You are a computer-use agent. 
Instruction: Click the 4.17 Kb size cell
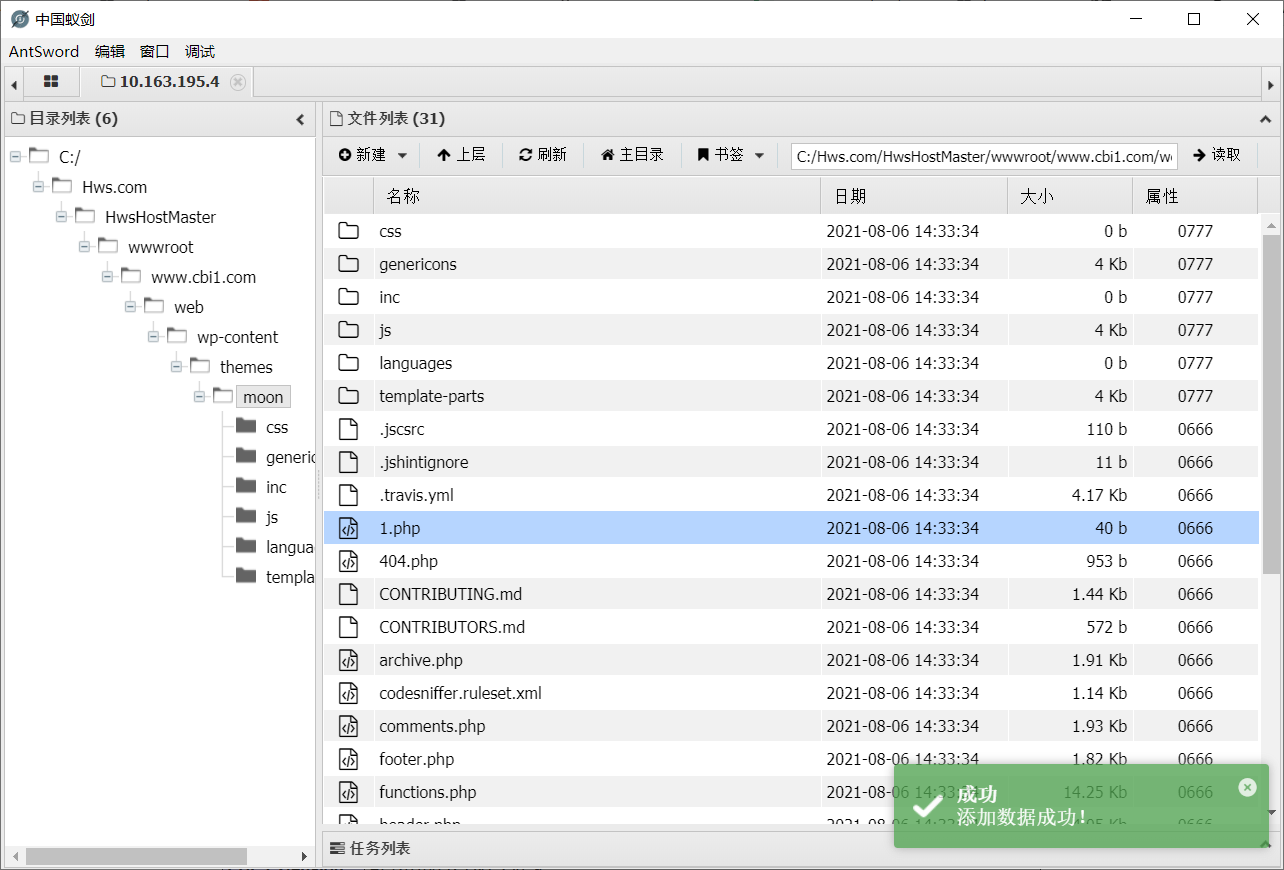[x=1099, y=495]
